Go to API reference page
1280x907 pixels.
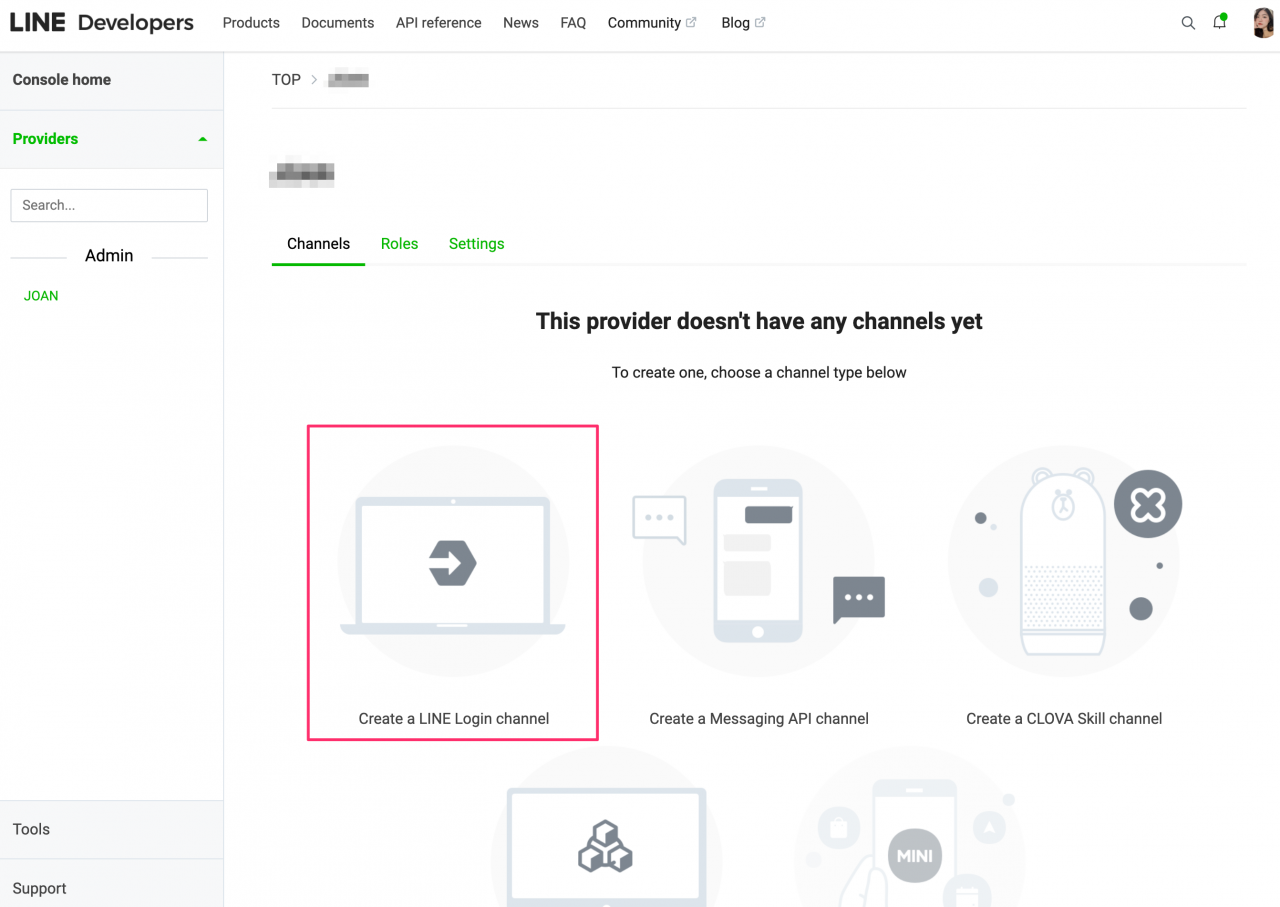point(438,23)
